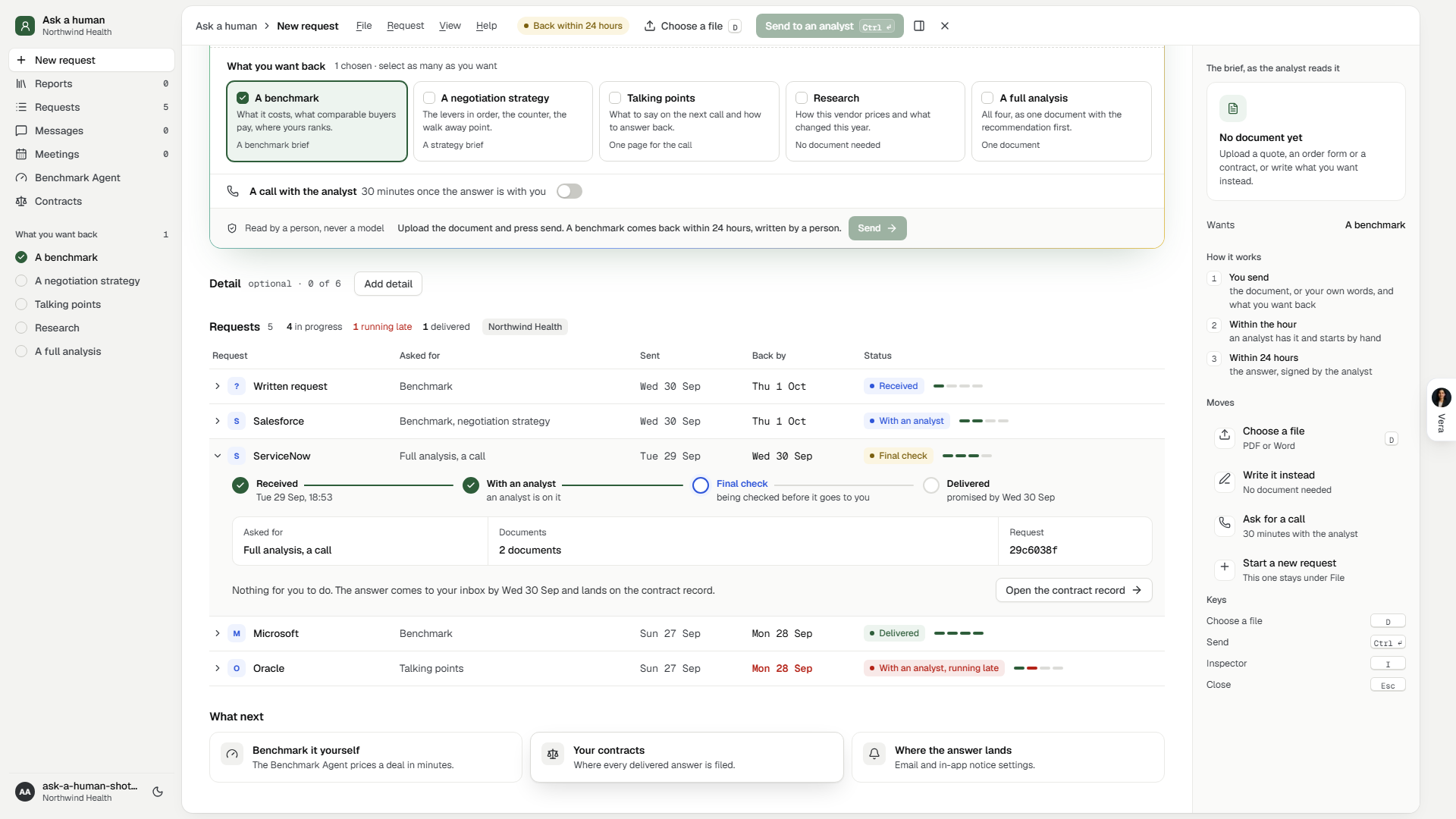Open Reports in the sidebar
The height and width of the screenshot is (819, 1456).
click(x=92, y=83)
